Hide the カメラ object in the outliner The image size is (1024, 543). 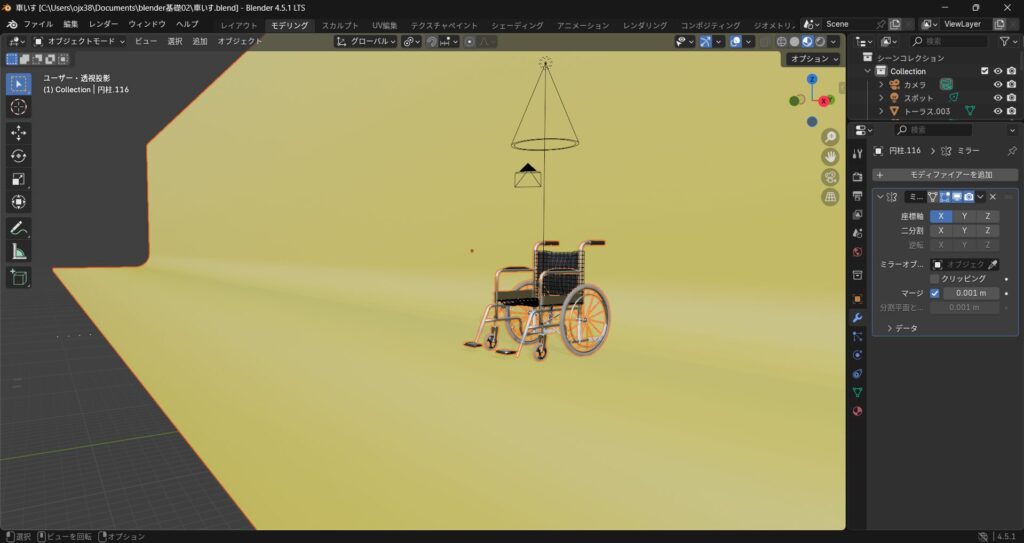tap(997, 85)
